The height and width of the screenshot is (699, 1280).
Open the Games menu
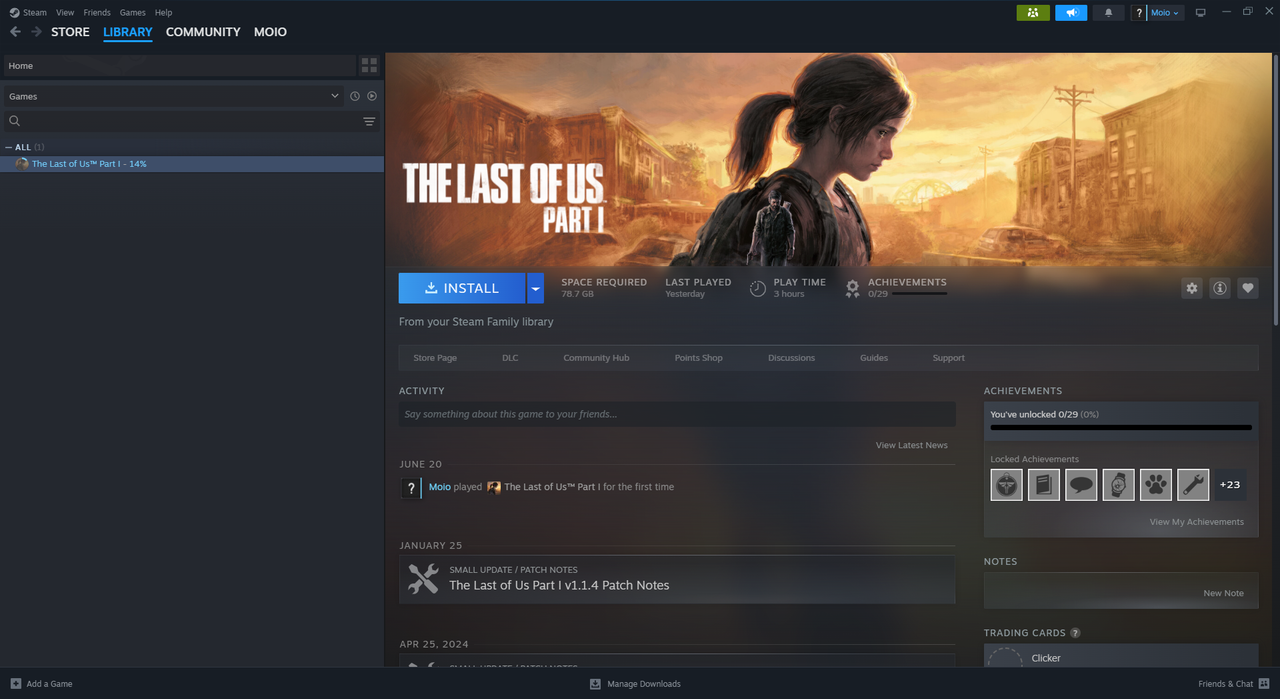coord(132,13)
